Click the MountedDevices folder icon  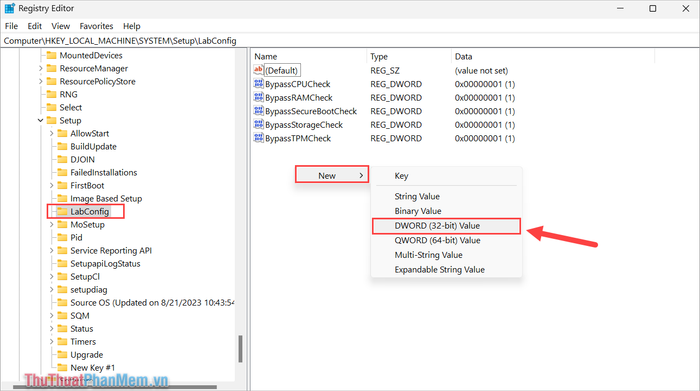click(52, 55)
